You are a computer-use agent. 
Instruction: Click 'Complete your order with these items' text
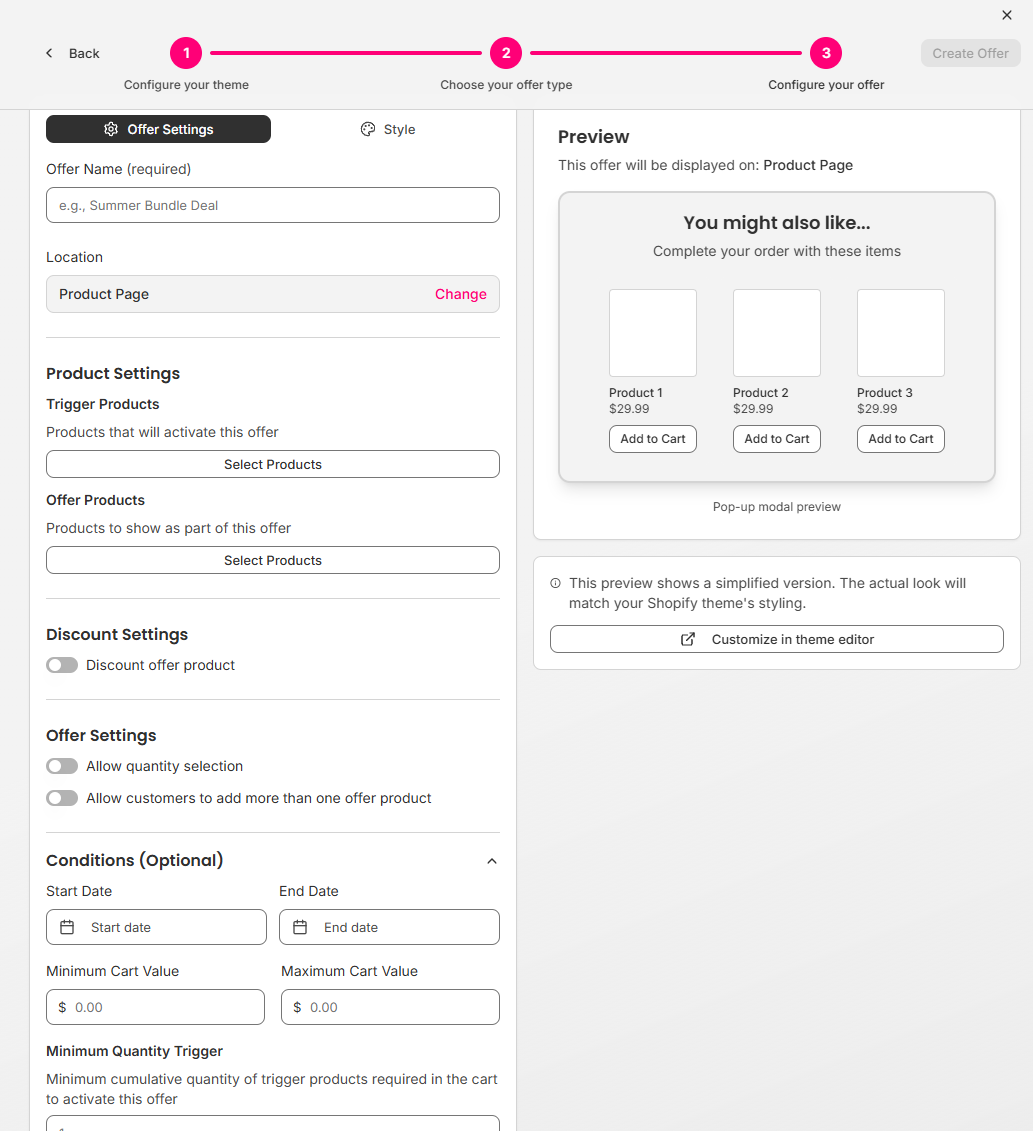pyautogui.click(x=777, y=251)
